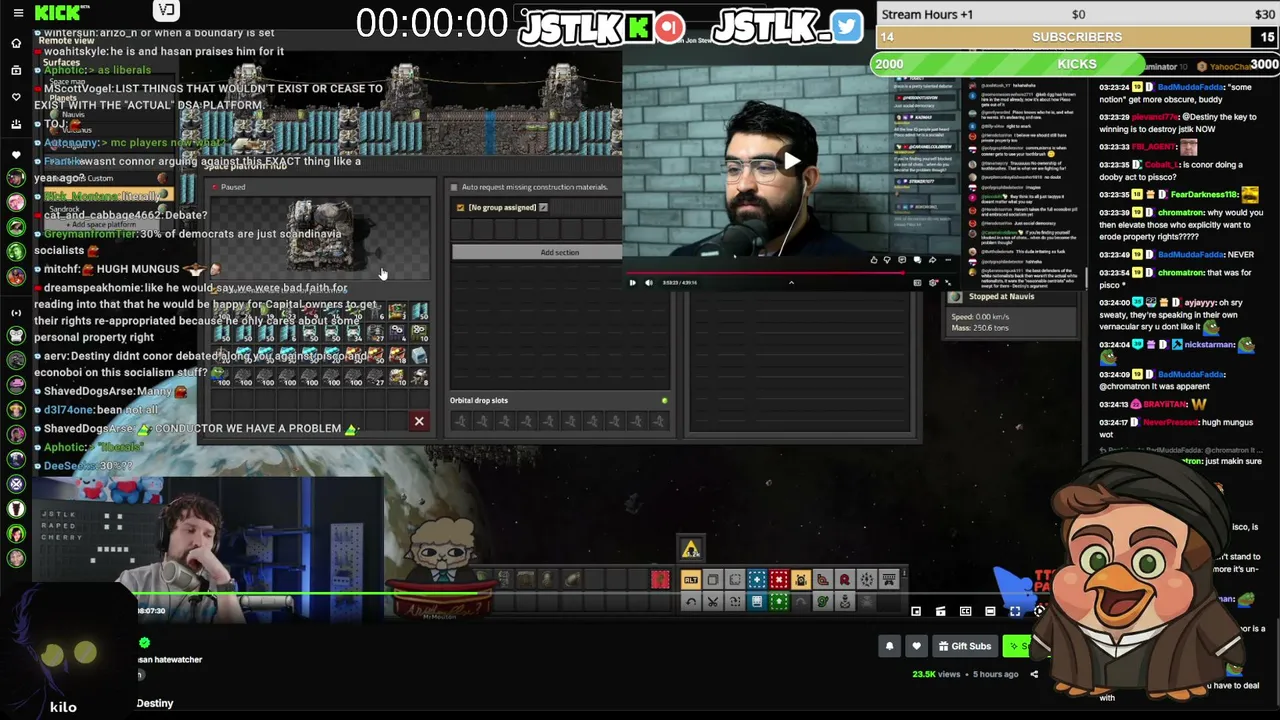Enable auto request missing construction materials
The height and width of the screenshot is (720, 1280).
[x=454, y=187]
